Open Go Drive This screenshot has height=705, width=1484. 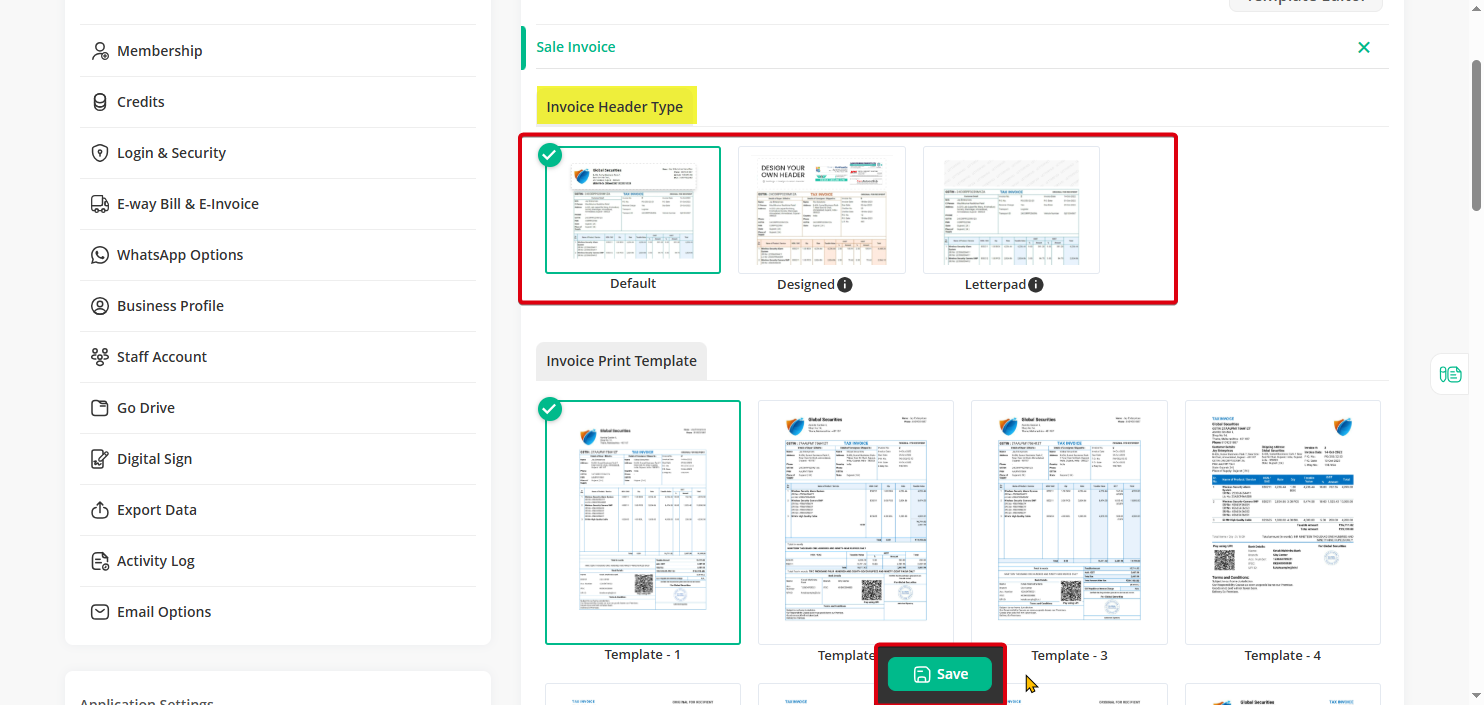(278, 408)
